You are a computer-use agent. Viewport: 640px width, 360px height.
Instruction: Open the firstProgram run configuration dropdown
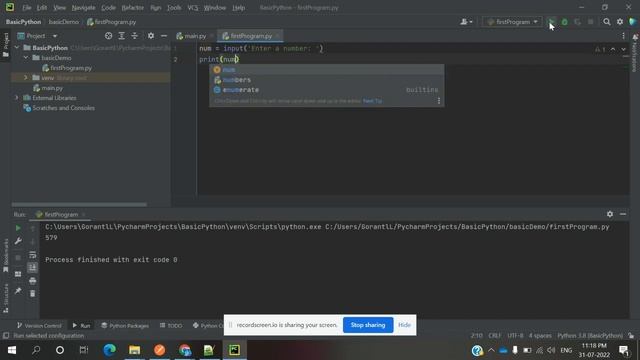point(513,22)
